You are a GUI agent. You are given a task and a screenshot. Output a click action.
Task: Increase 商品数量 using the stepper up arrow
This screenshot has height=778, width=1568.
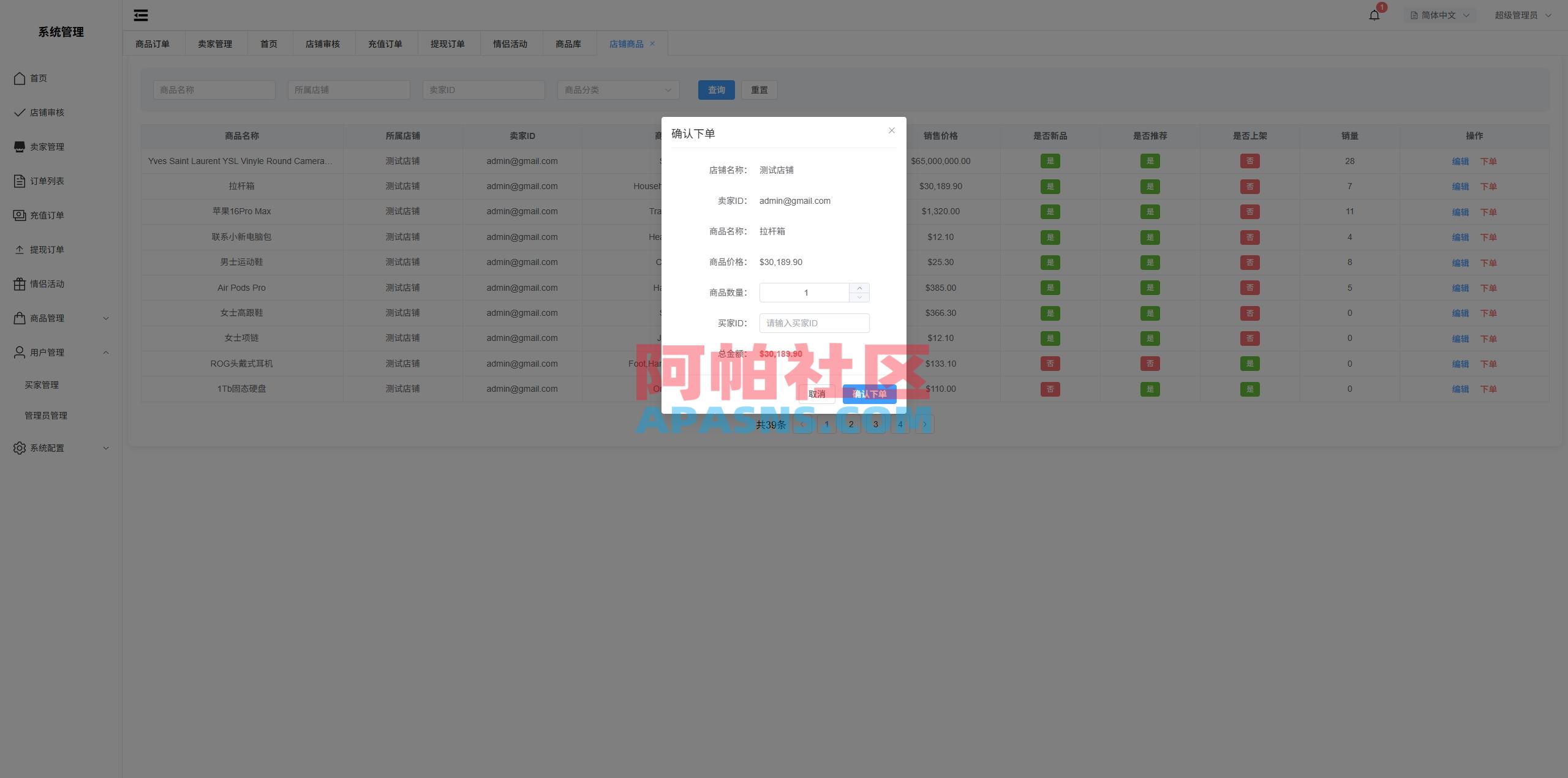pos(860,288)
